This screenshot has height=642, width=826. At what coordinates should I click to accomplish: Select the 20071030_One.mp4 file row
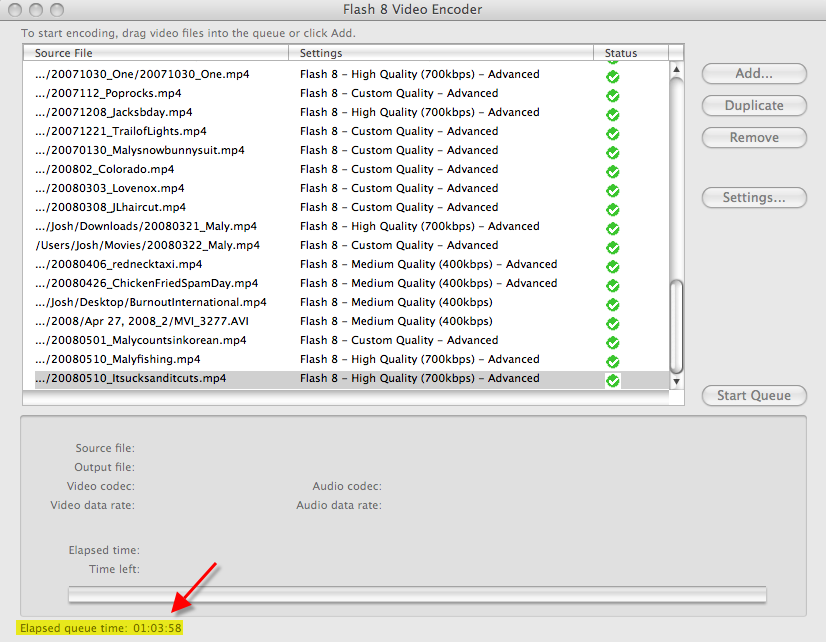coord(346,74)
